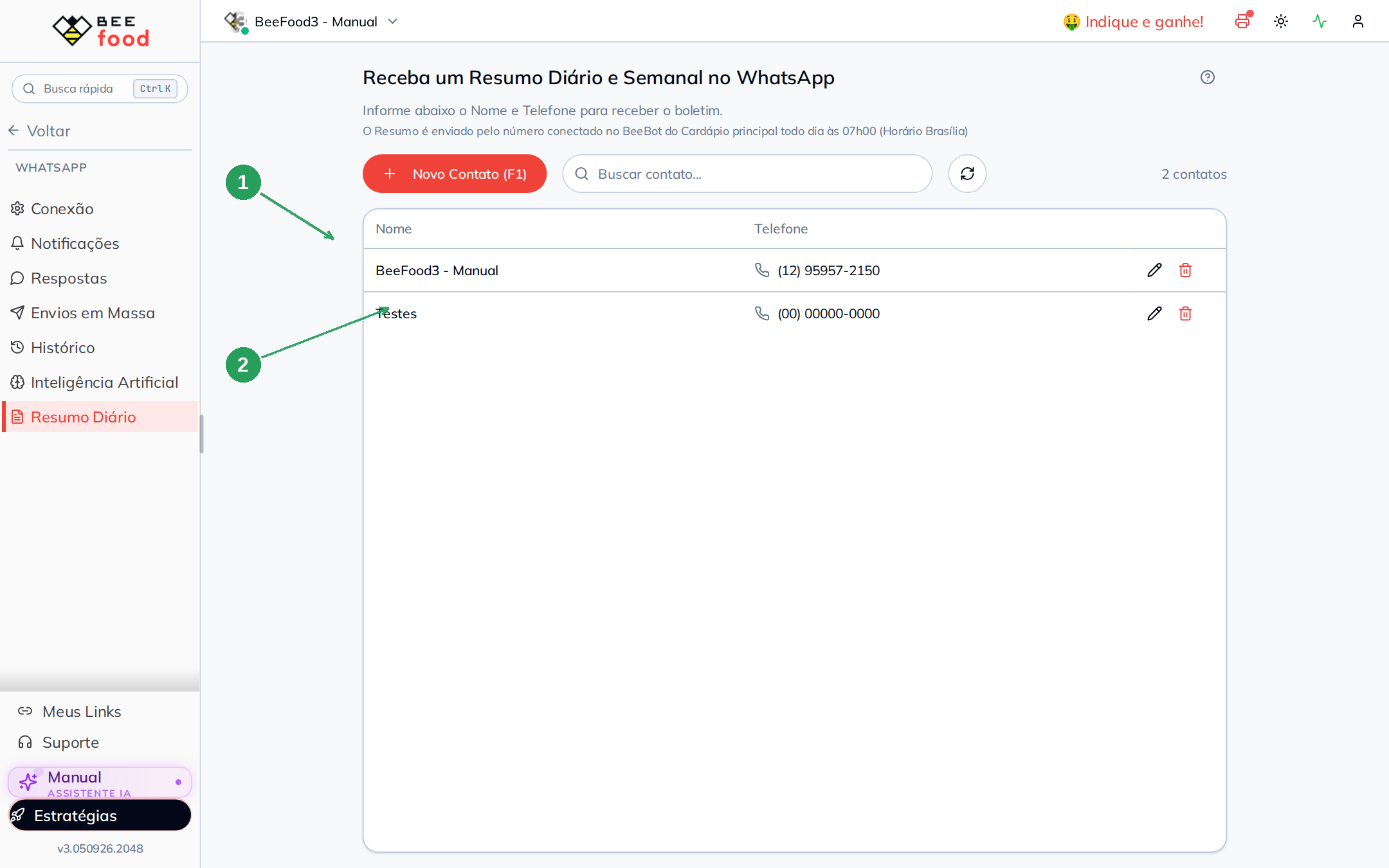Focus the Busca rápida search box
The height and width of the screenshot is (868, 1389).
point(100,88)
